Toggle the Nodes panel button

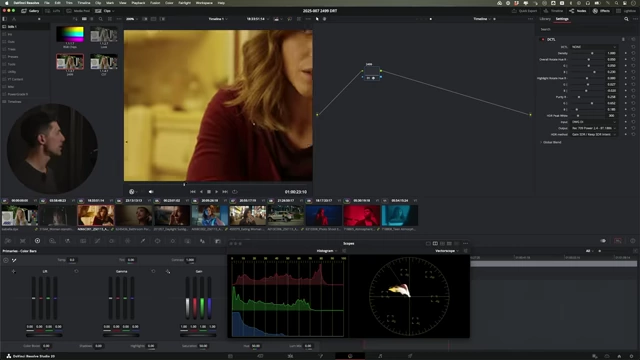tap(578, 11)
